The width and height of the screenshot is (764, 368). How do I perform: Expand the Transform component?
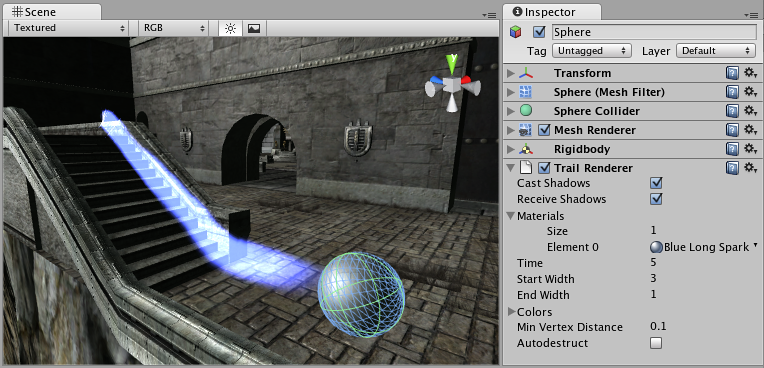click(511, 73)
